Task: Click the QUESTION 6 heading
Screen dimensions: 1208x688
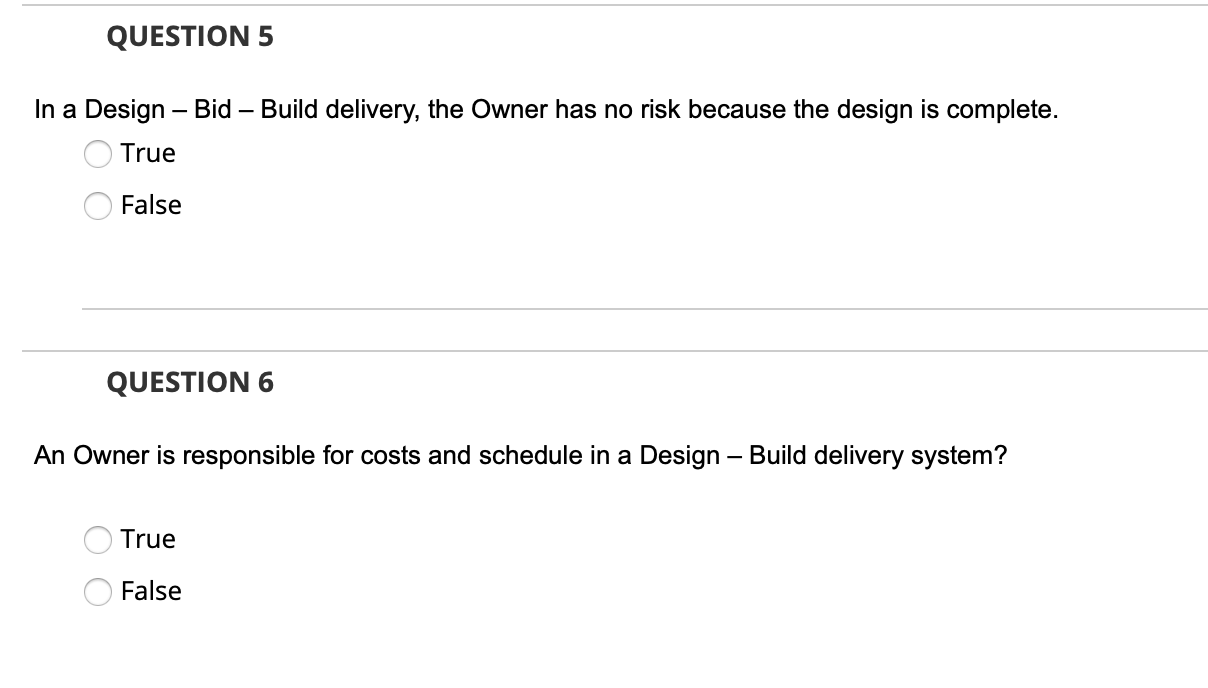Action: (190, 381)
